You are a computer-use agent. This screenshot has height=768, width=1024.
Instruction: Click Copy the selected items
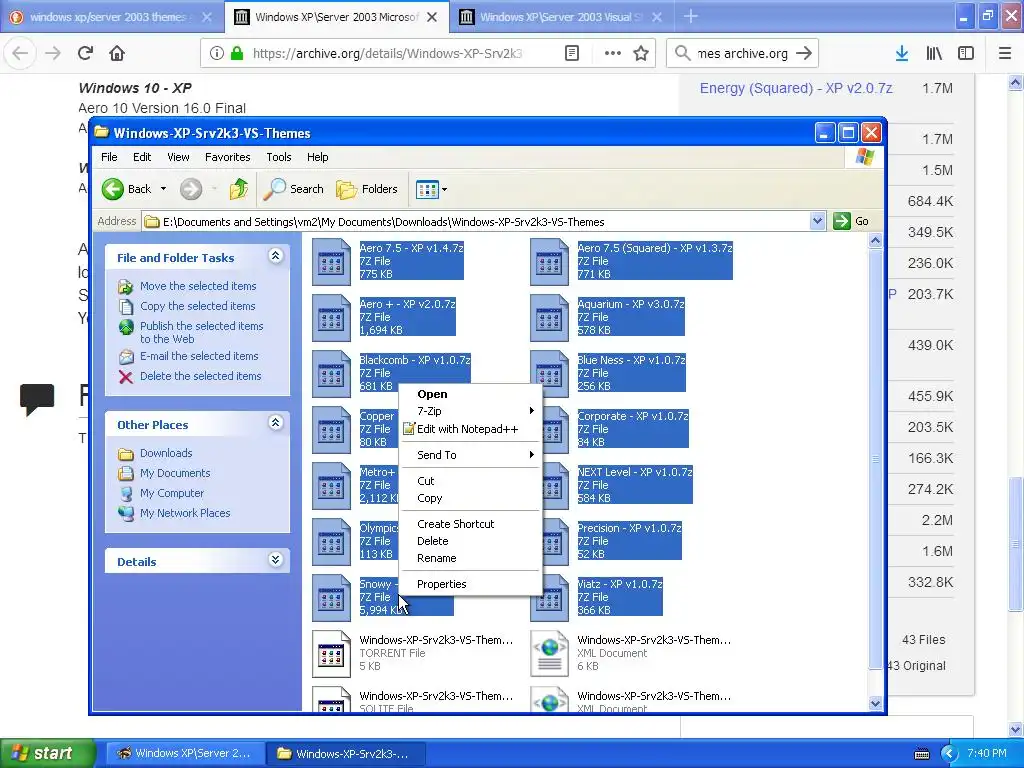(197, 306)
